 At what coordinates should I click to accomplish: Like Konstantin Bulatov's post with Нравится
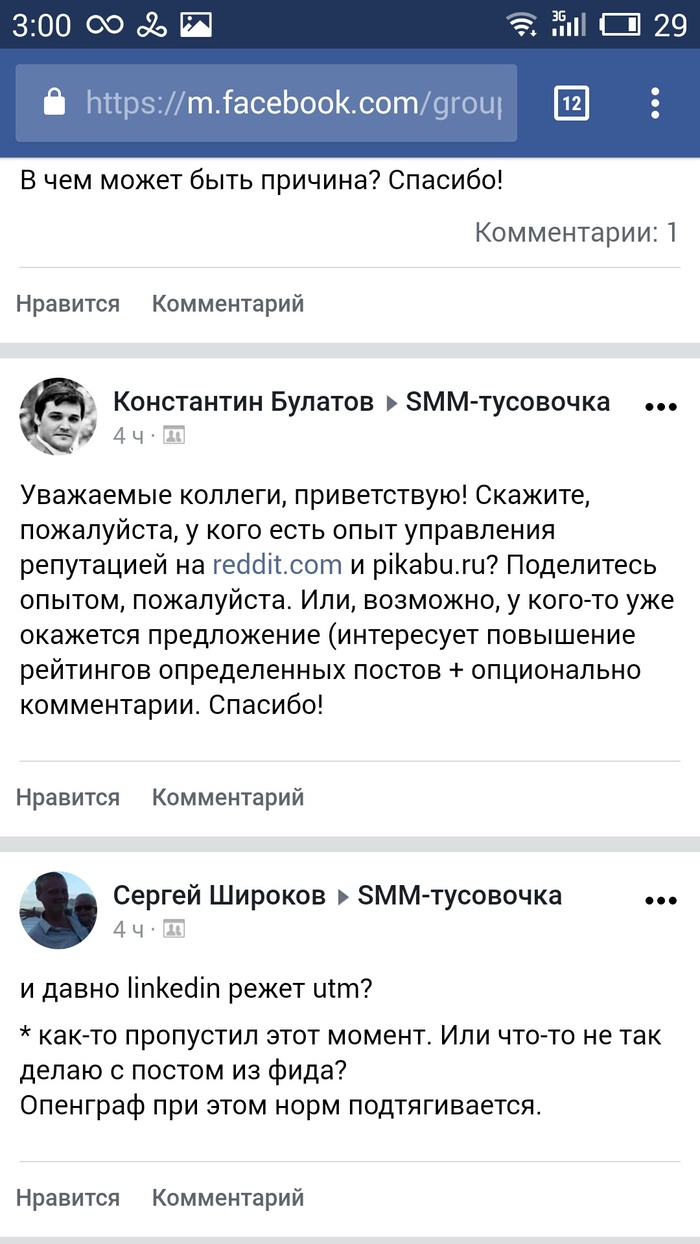pyautogui.click(x=66, y=797)
